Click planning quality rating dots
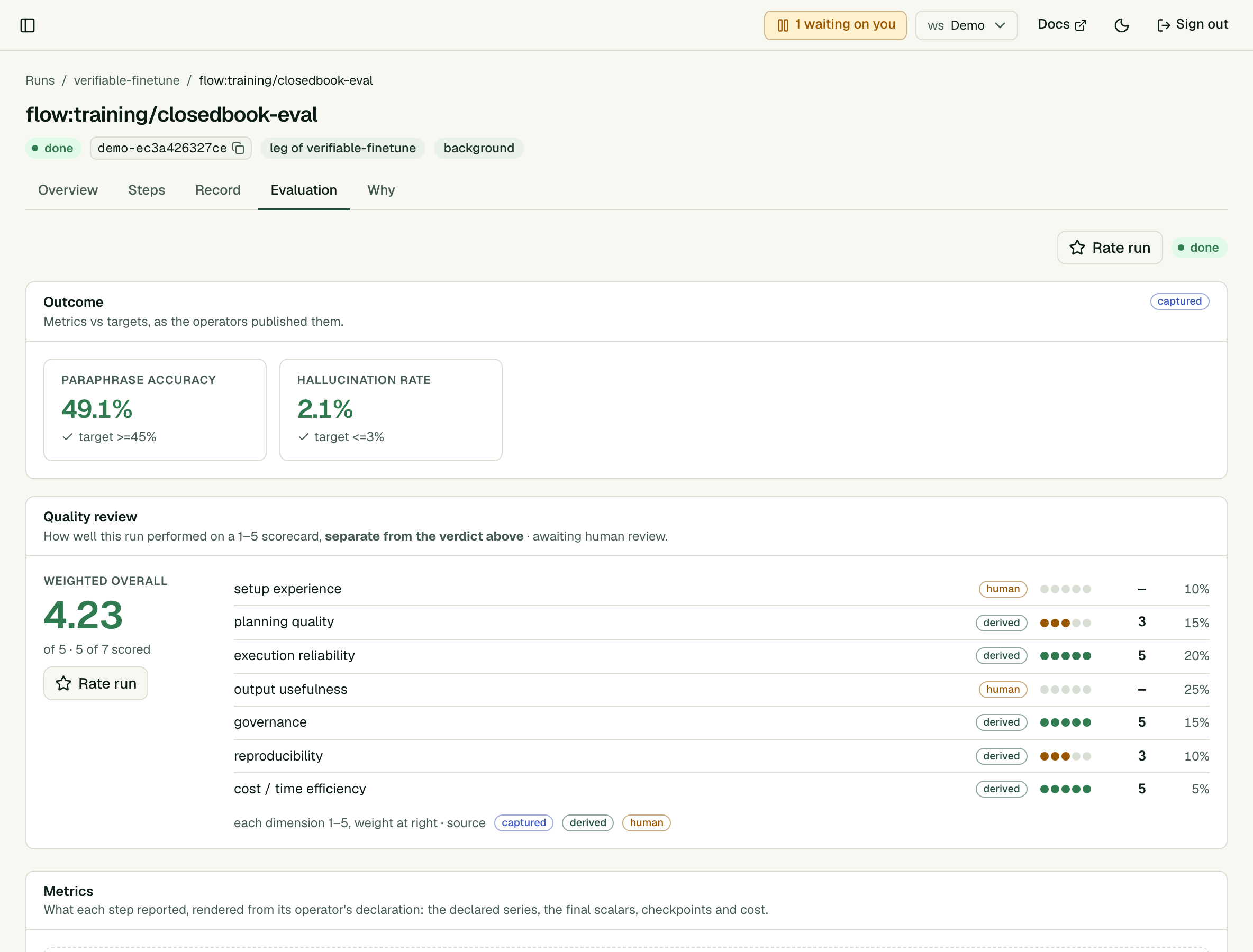This screenshot has height=952, width=1253. 1065,623
